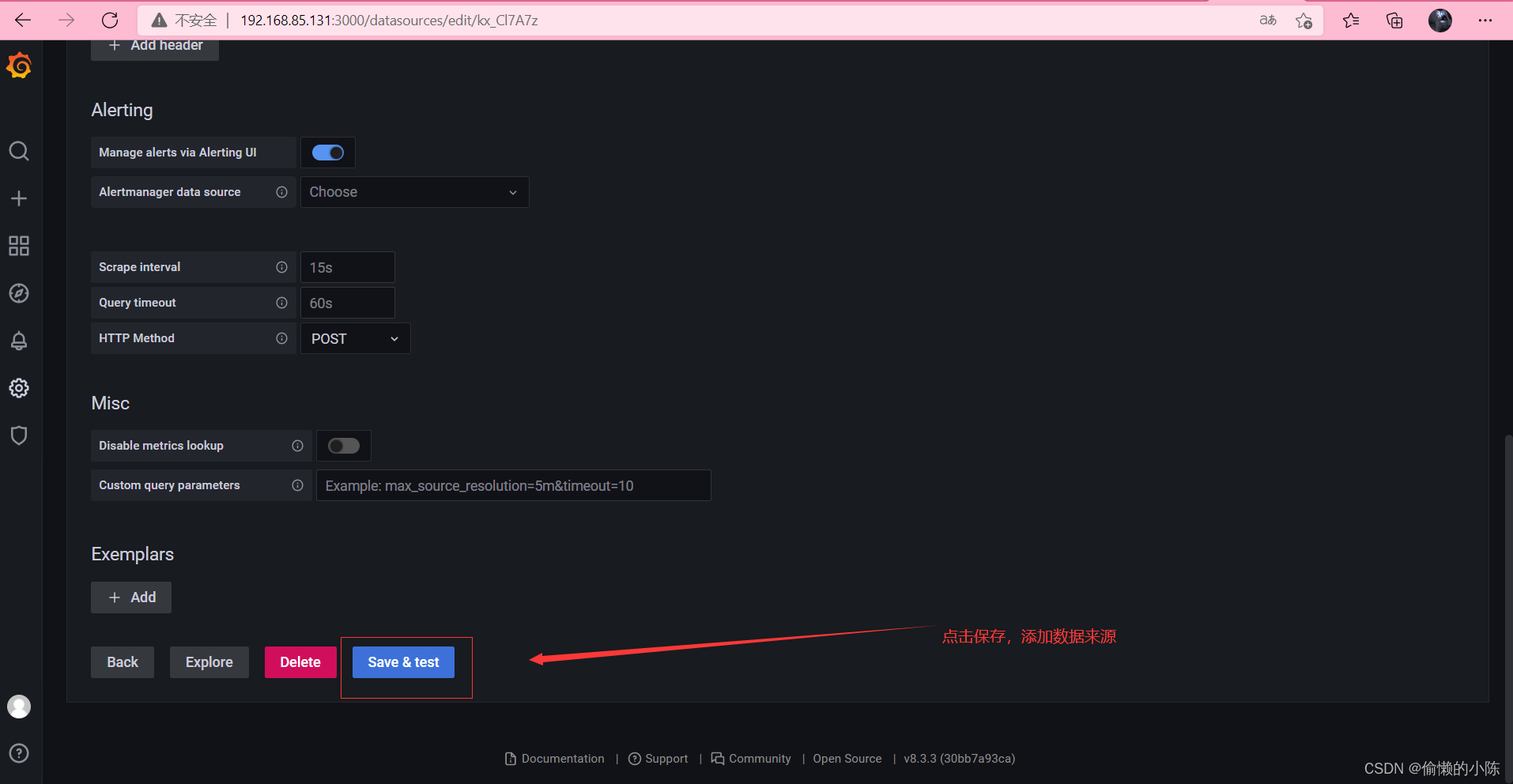Open browser settings three-dots menu
The width and height of the screenshot is (1513, 784).
(1485, 21)
